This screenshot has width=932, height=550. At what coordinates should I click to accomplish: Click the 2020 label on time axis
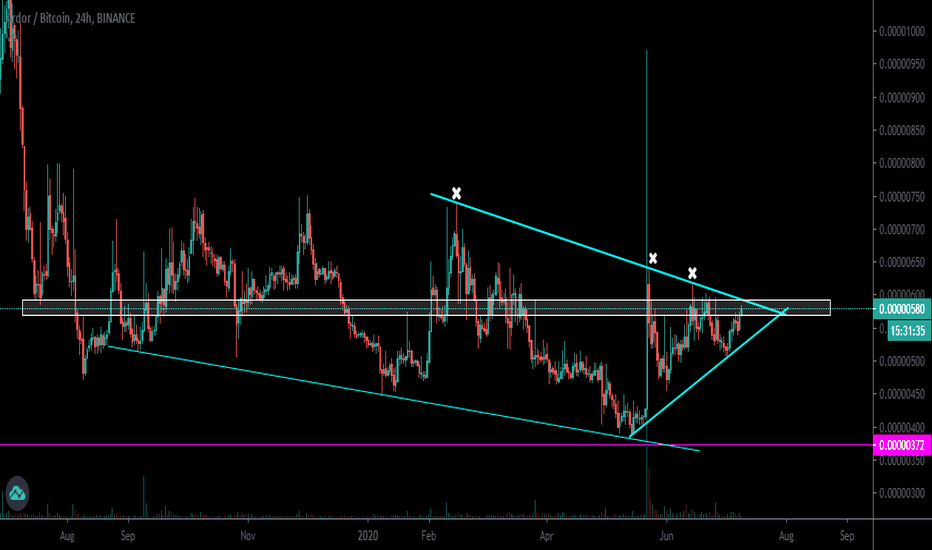click(x=368, y=536)
